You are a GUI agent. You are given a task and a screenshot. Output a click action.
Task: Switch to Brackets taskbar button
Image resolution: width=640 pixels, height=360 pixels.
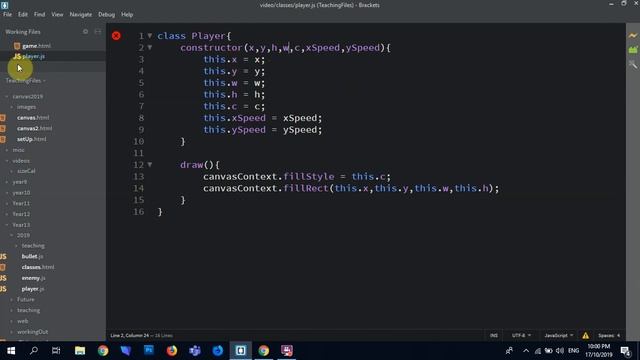pos(240,351)
